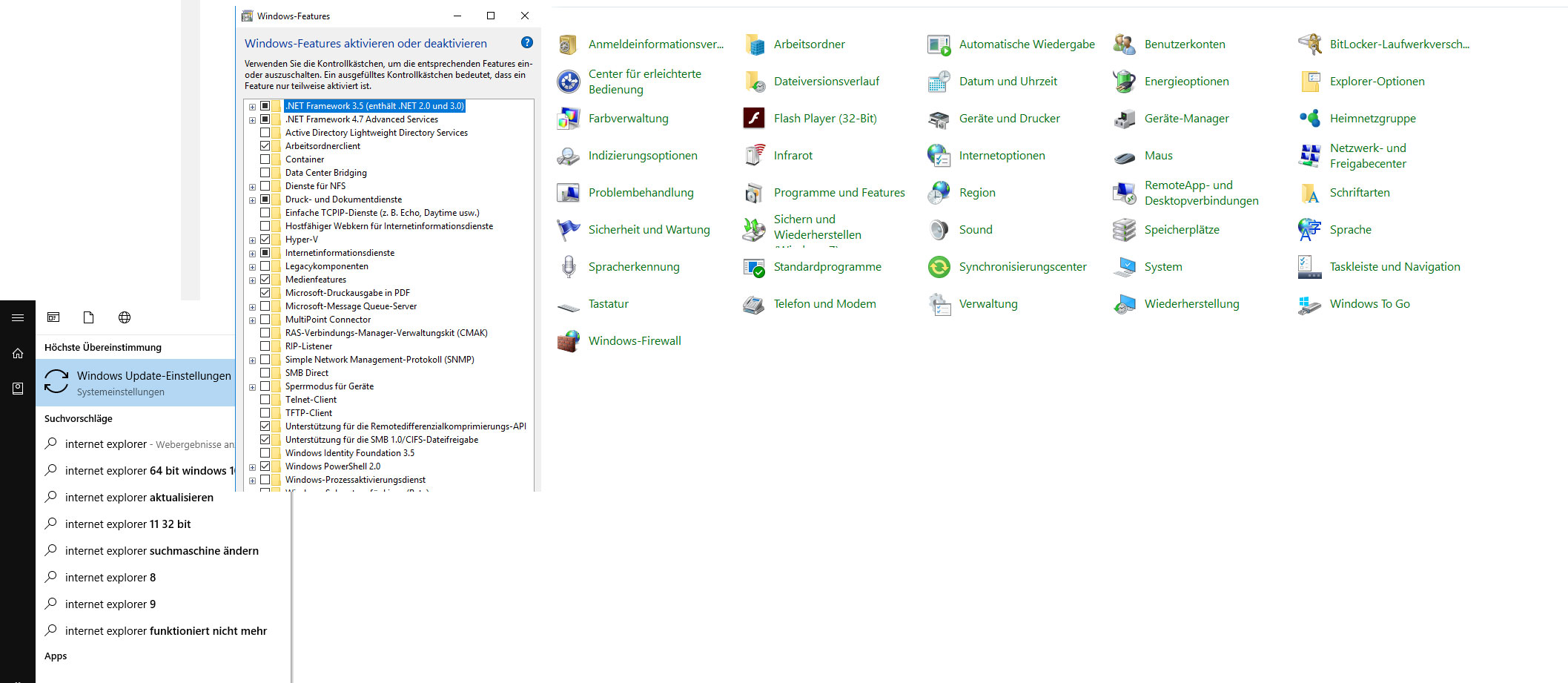Click the help icon in Windows-Features
The height and width of the screenshot is (683, 1568).
point(527,42)
